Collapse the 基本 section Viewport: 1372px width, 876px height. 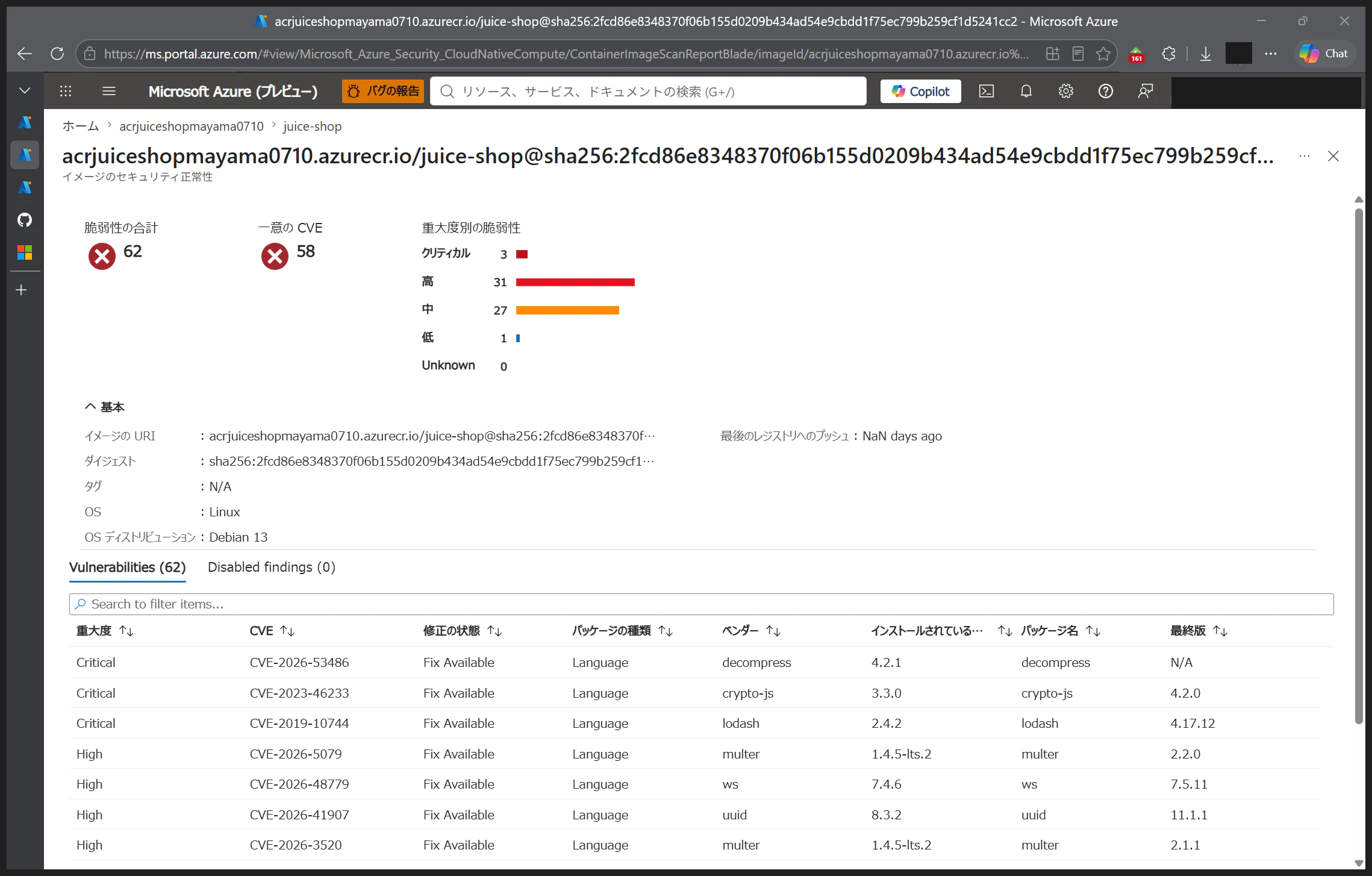[105, 407]
